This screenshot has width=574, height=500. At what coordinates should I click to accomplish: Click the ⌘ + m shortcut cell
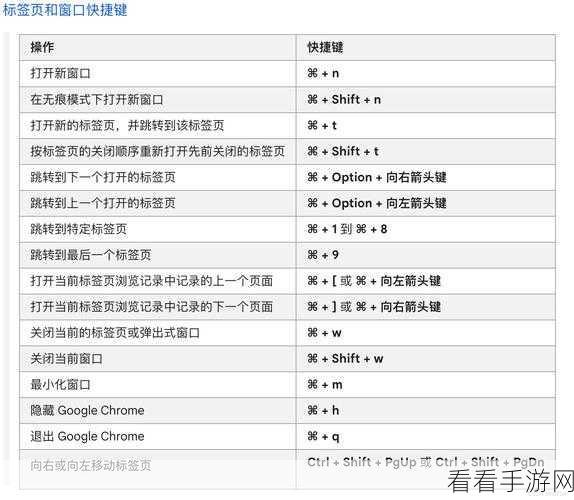coord(426,385)
